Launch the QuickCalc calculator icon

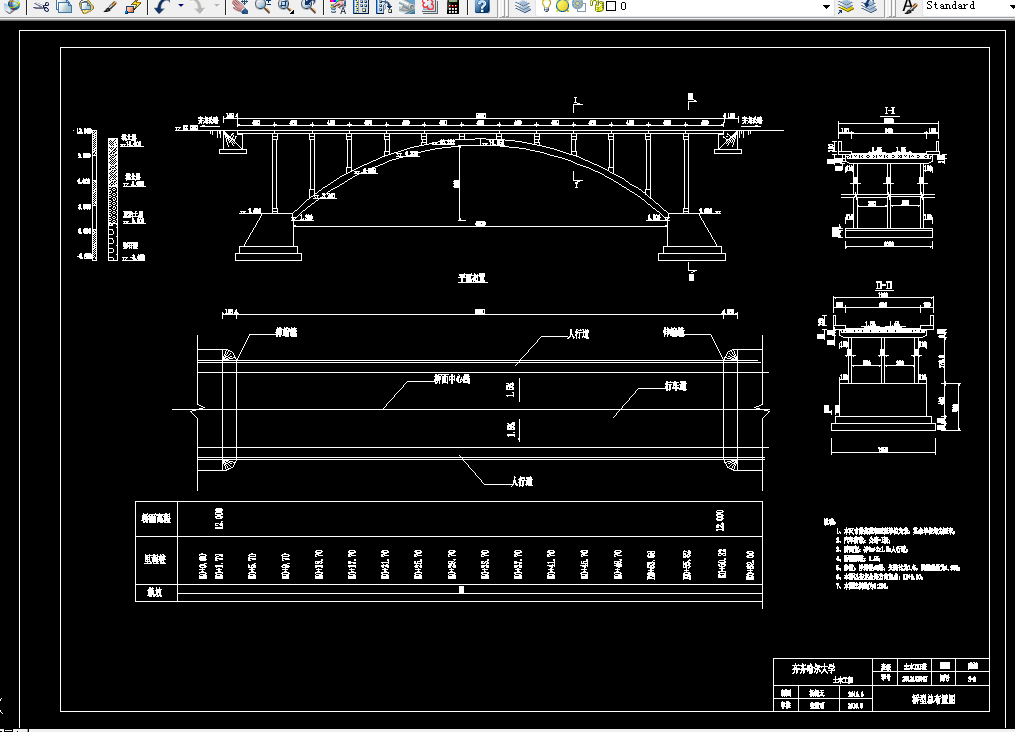pyautogui.click(x=453, y=6)
